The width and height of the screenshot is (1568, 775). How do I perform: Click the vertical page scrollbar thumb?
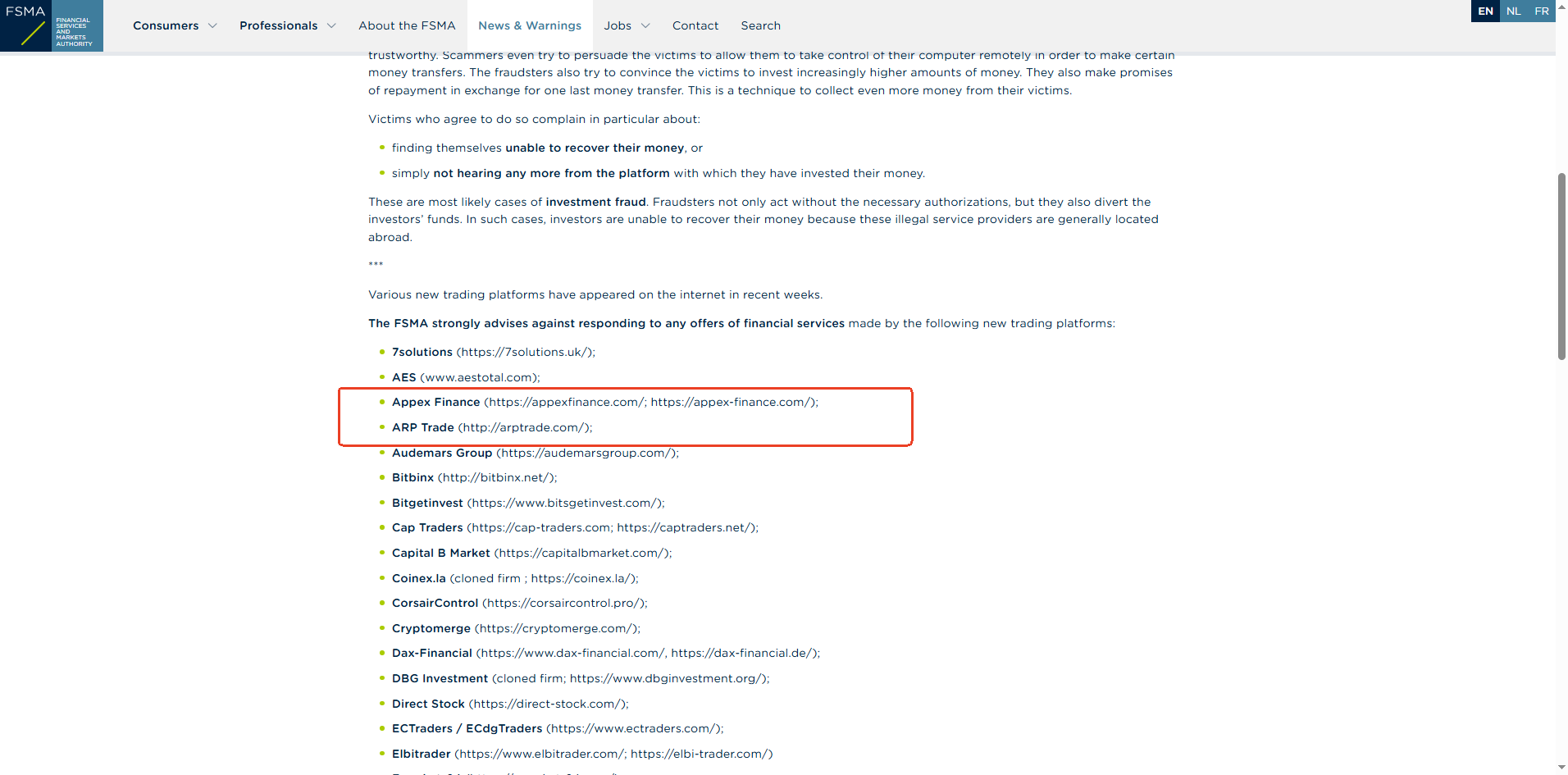pyautogui.click(x=1561, y=267)
